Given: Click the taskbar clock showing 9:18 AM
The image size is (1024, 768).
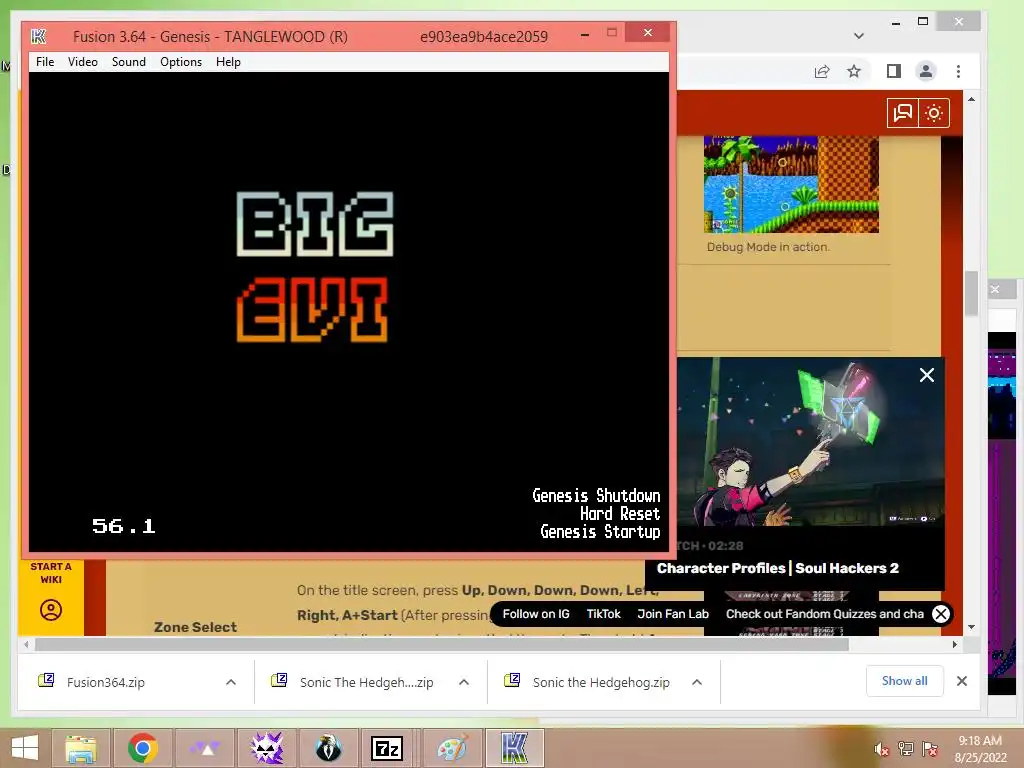Looking at the screenshot, I should pos(980,749).
